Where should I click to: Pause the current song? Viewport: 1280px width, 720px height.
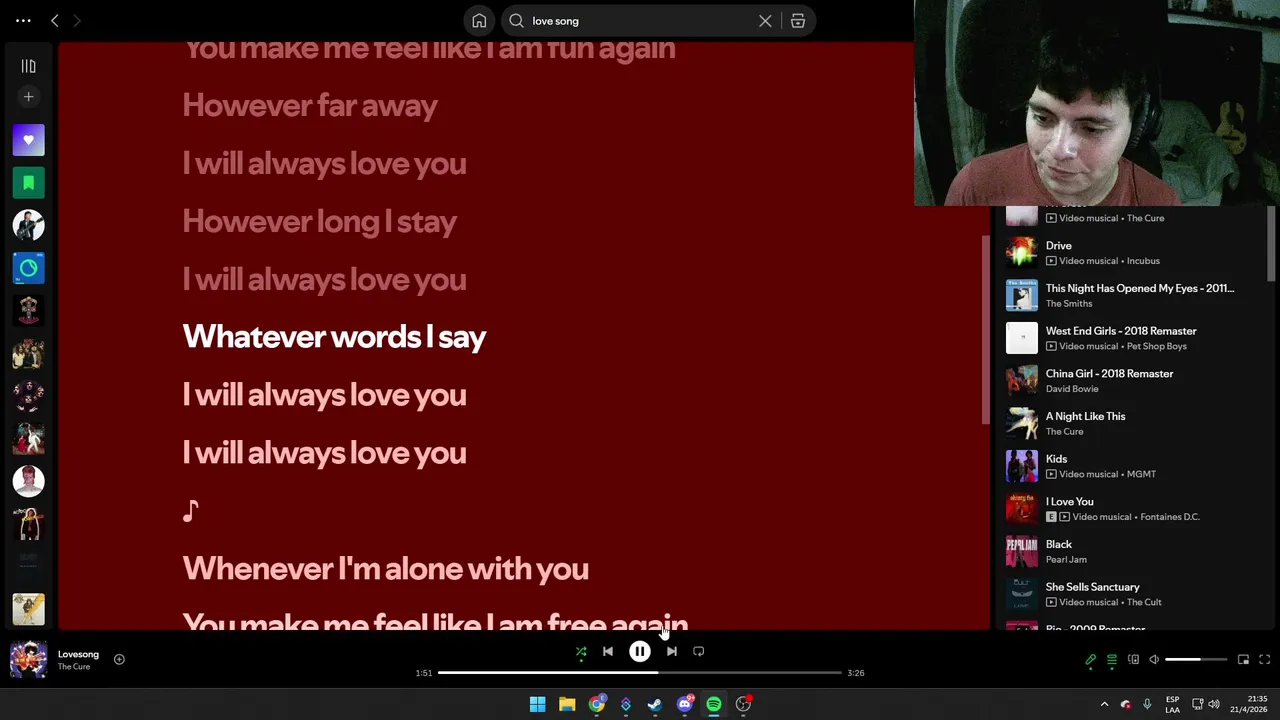coord(640,652)
